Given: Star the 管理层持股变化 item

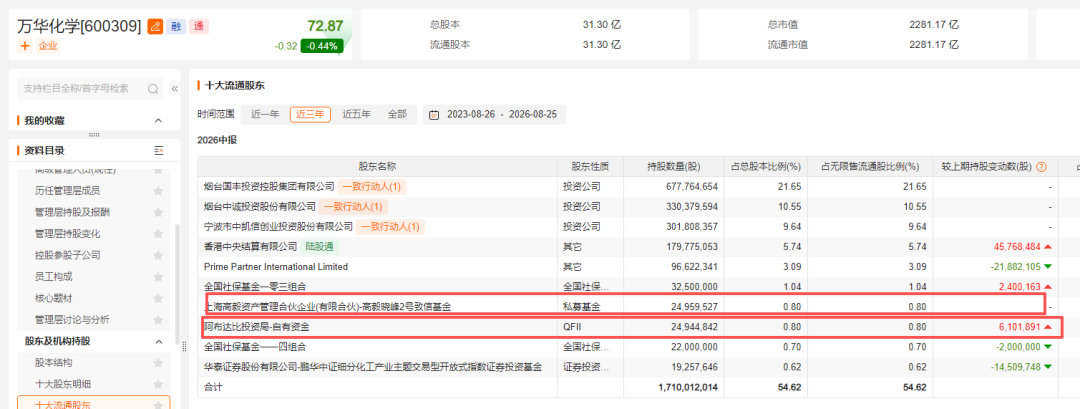Looking at the screenshot, I should [158, 233].
